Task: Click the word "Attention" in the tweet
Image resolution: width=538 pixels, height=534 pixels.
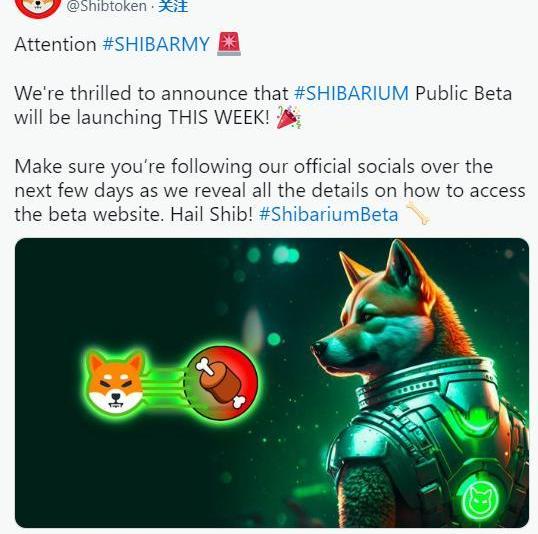Action: (x=55, y=45)
